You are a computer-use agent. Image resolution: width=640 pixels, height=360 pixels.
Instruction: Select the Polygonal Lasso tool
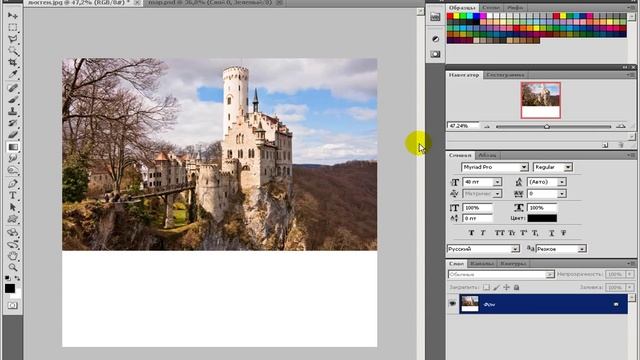click(13, 39)
